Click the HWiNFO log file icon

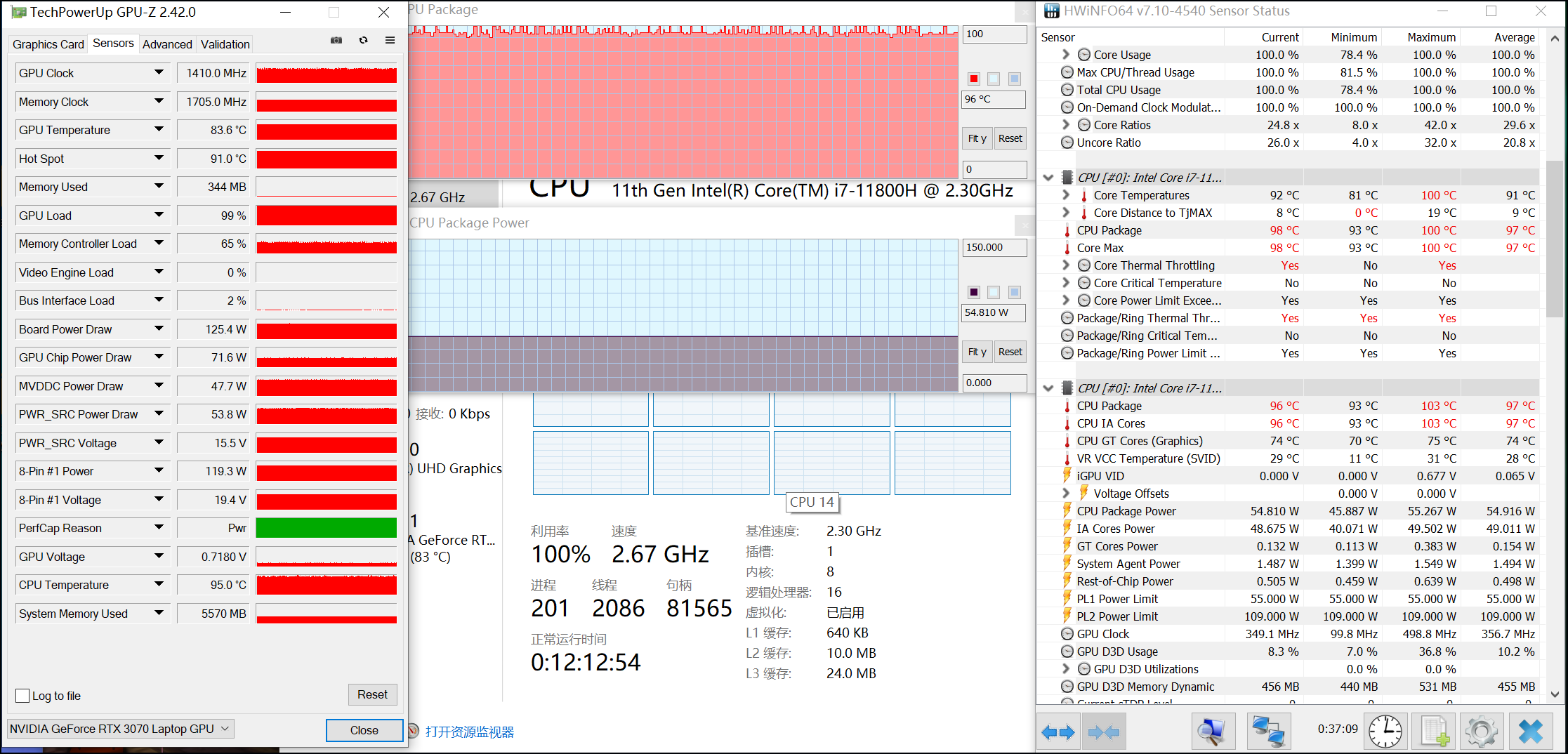pyautogui.click(x=1433, y=732)
